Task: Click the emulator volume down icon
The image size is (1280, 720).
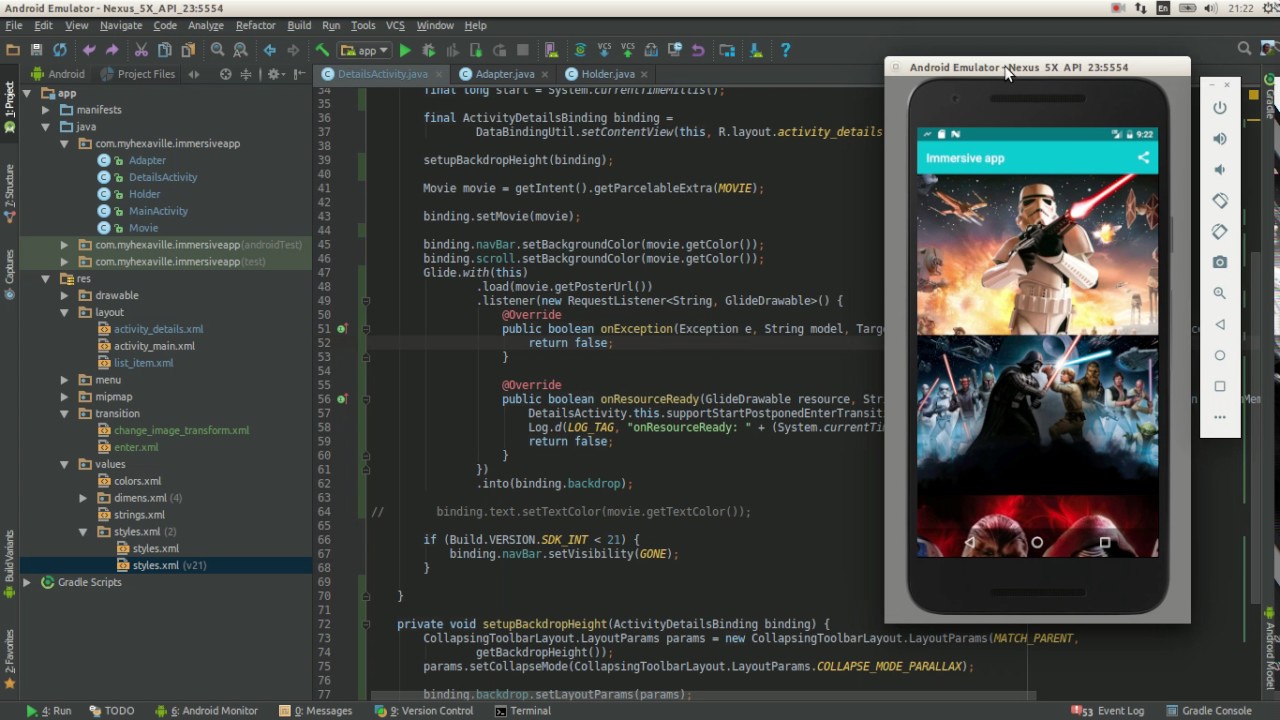Action: [1220, 170]
